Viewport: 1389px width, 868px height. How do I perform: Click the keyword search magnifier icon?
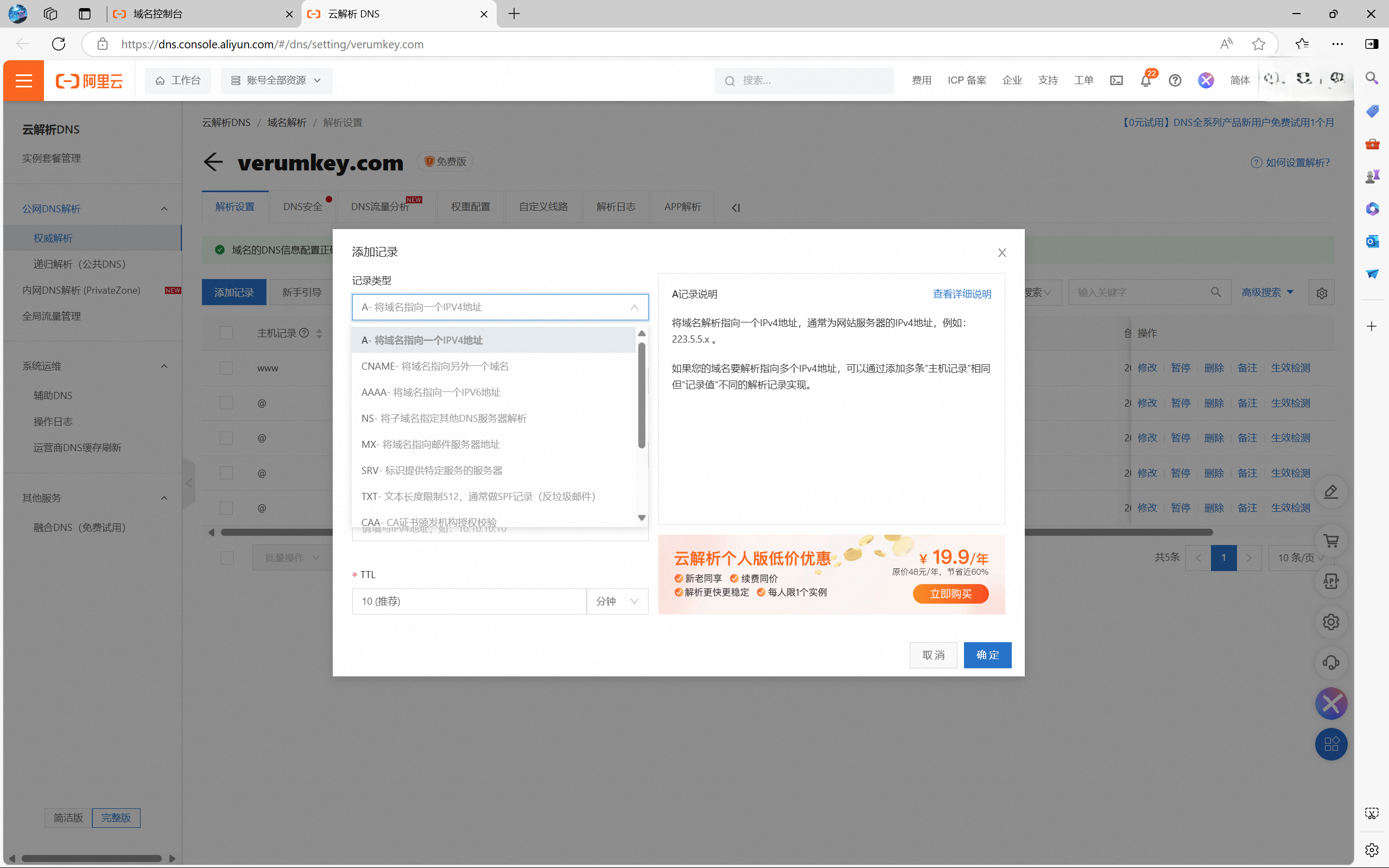tap(1216, 292)
